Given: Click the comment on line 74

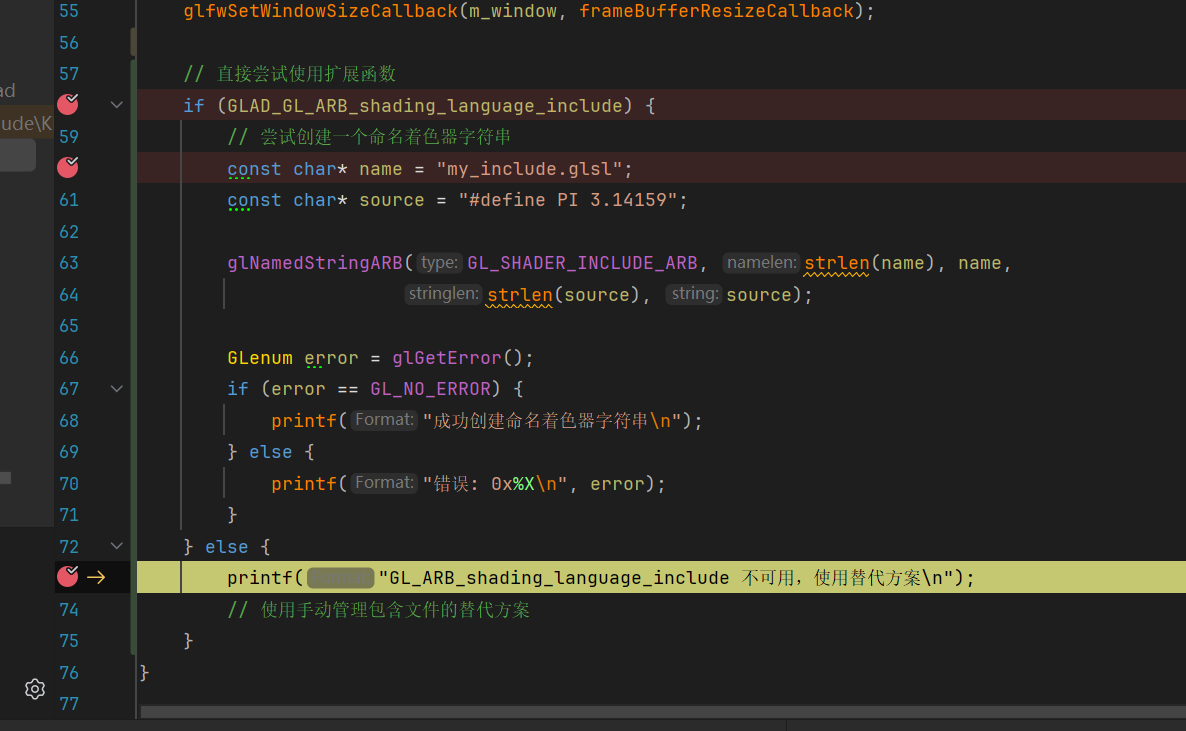Looking at the screenshot, I should pyautogui.click(x=379, y=610).
